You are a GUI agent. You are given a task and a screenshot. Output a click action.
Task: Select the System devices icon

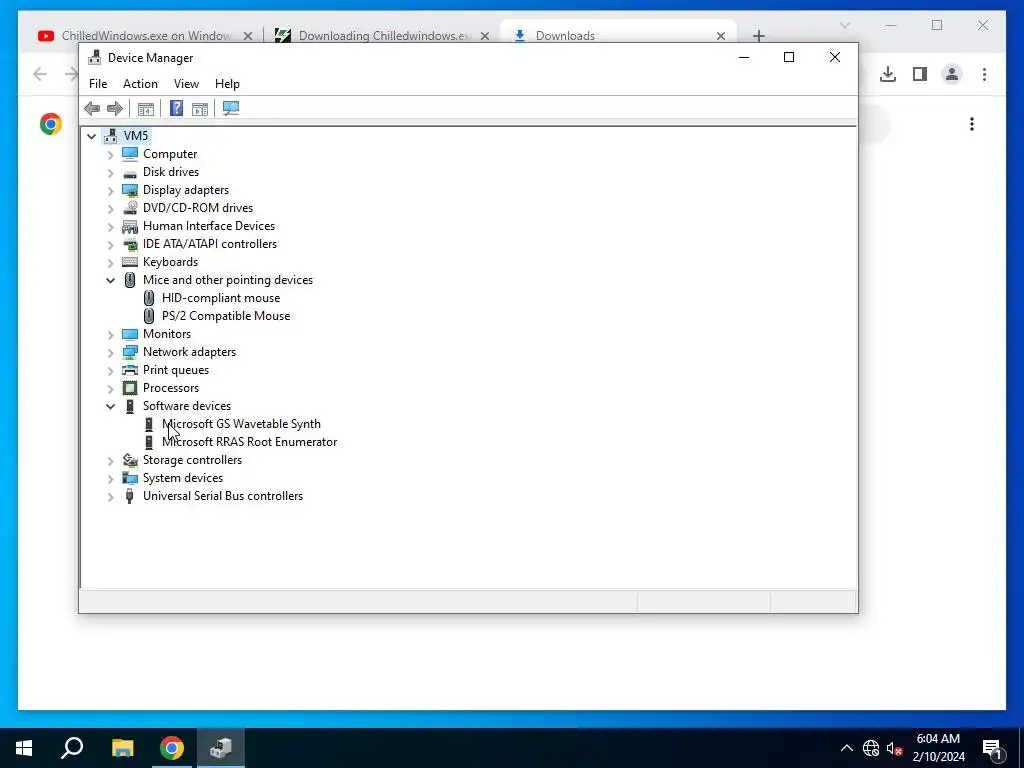point(130,478)
